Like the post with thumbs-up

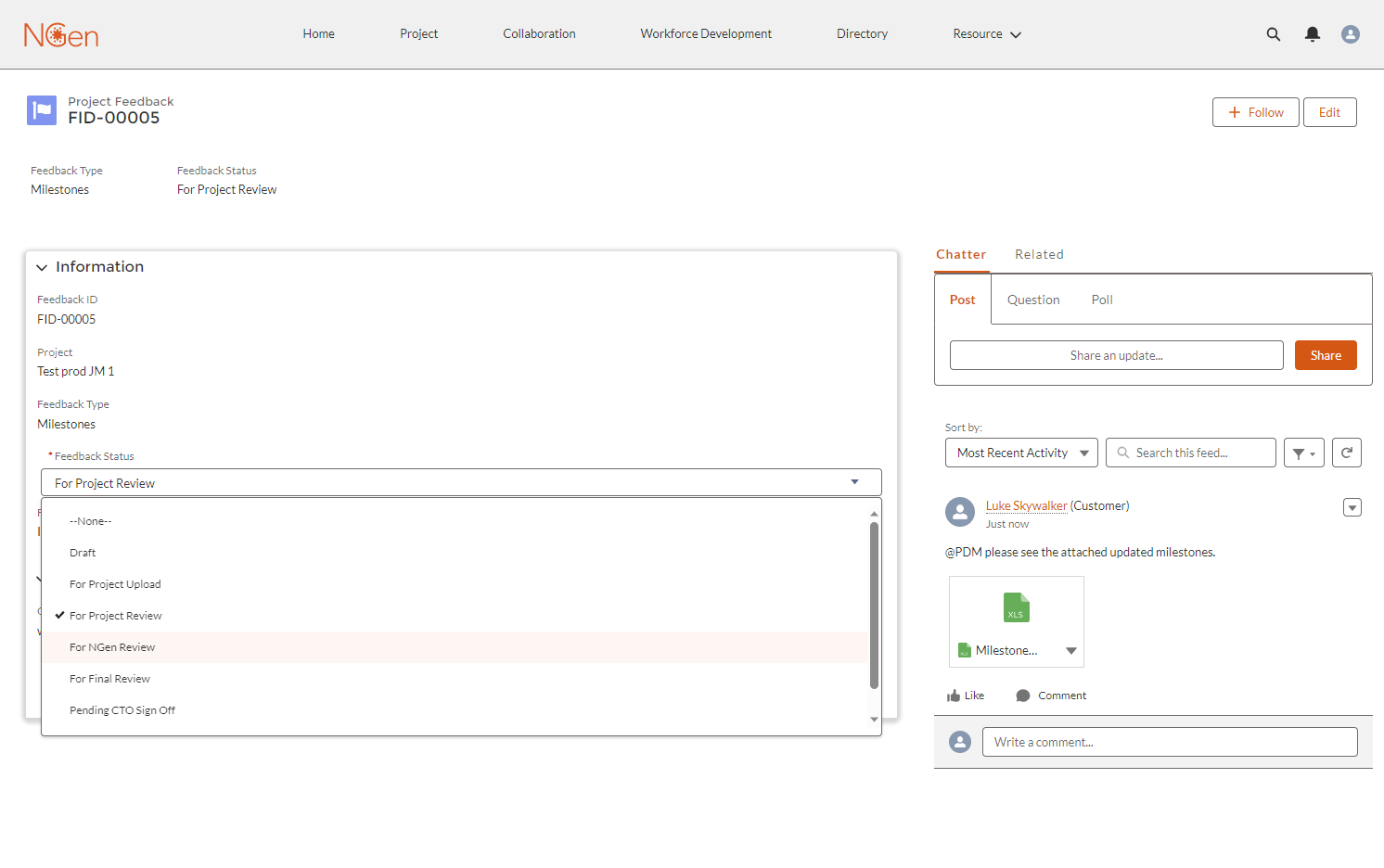[x=966, y=696]
